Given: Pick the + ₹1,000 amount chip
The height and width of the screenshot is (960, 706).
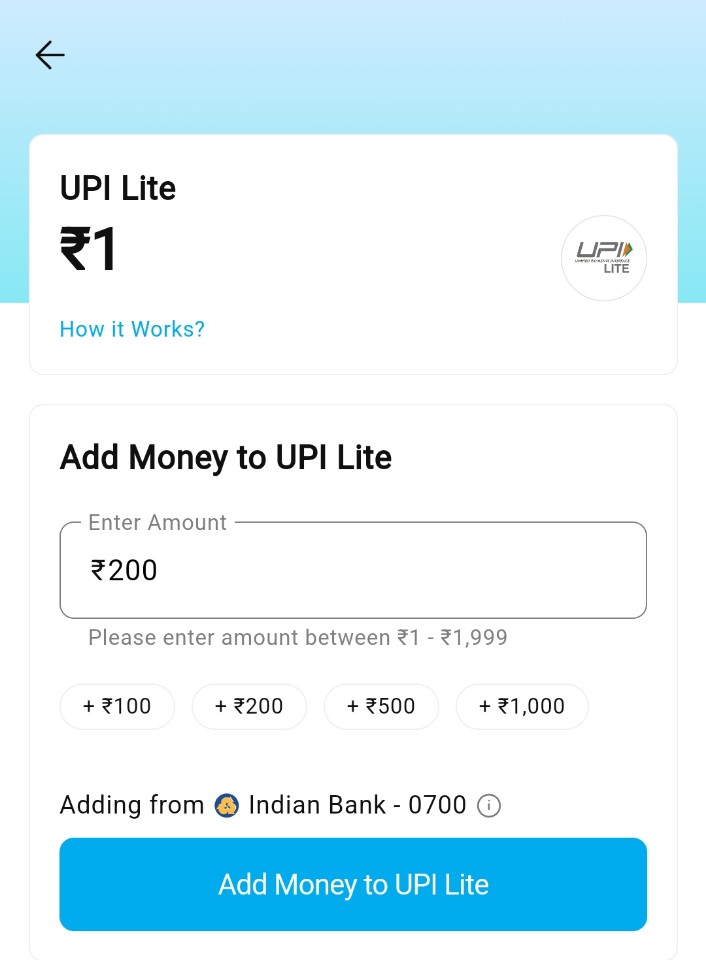Looking at the screenshot, I should click(x=522, y=706).
